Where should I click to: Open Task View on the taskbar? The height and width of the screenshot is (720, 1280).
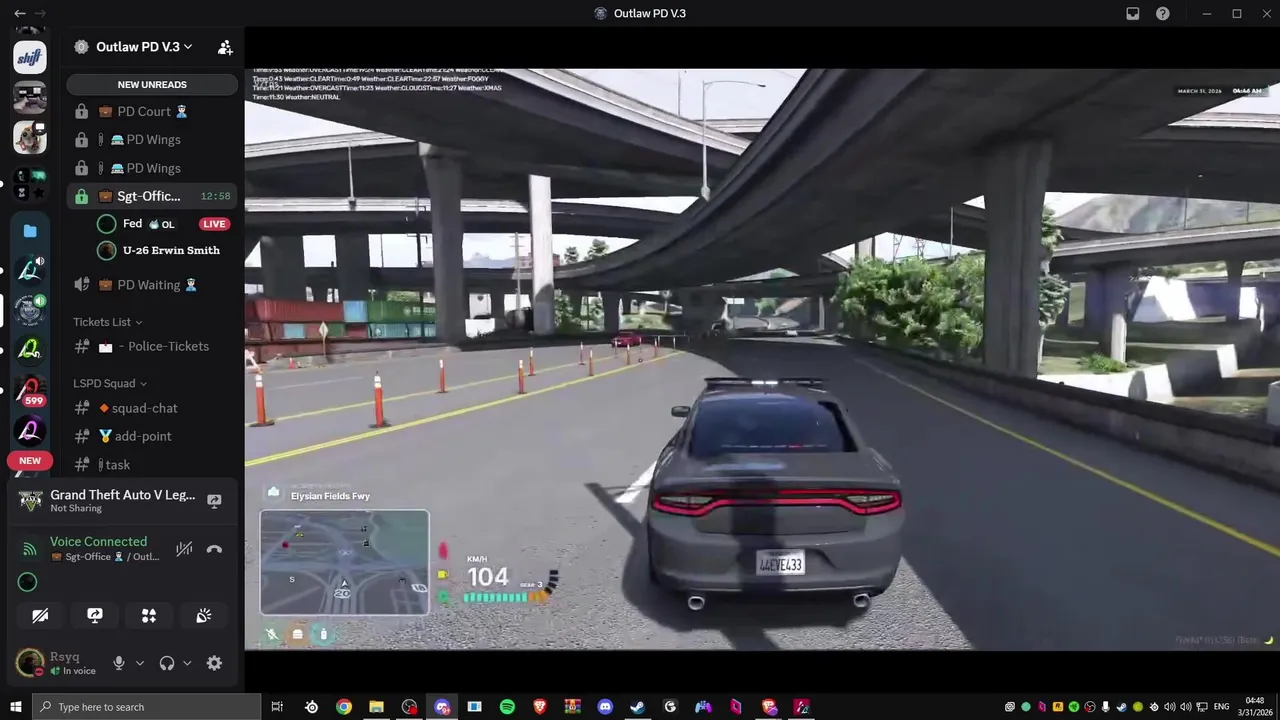(x=277, y=707)
